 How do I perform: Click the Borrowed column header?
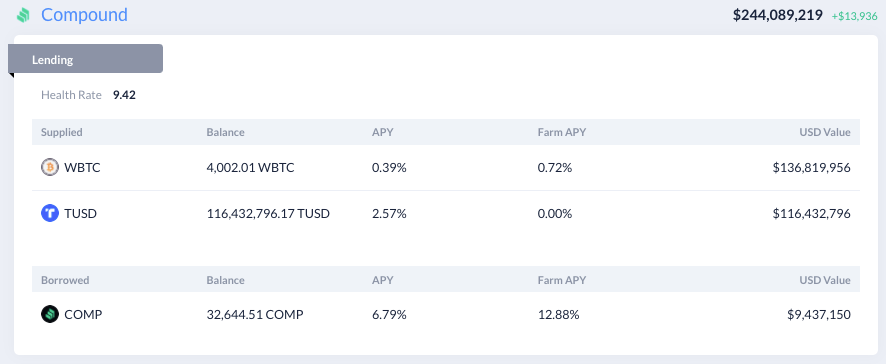(65, 280)
